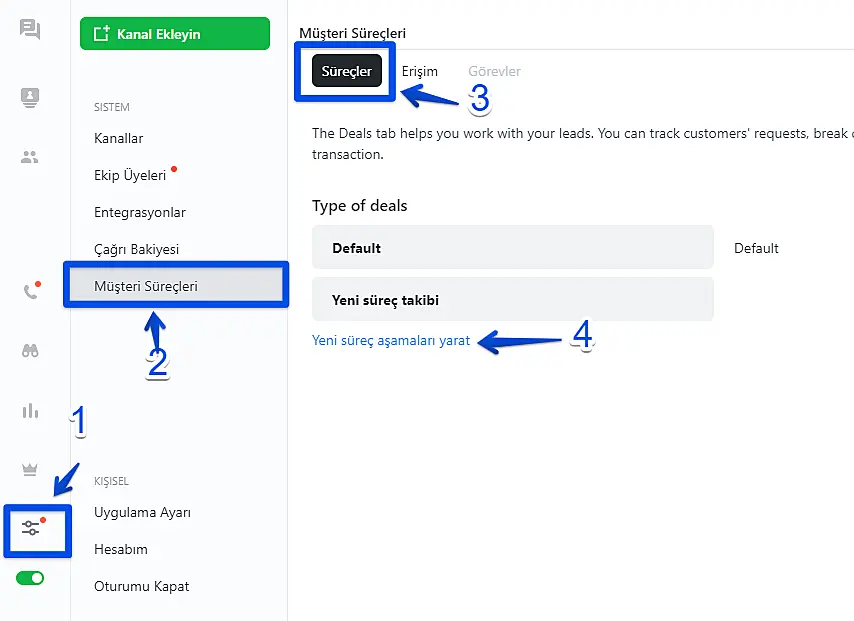Open Kanallar in the sidebar
Viewport: 854px width, 621px height.
(x=119, y=138)
